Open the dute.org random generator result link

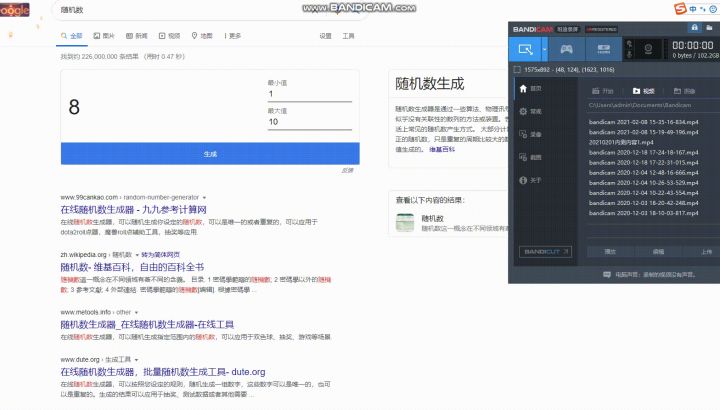point(163,372)
